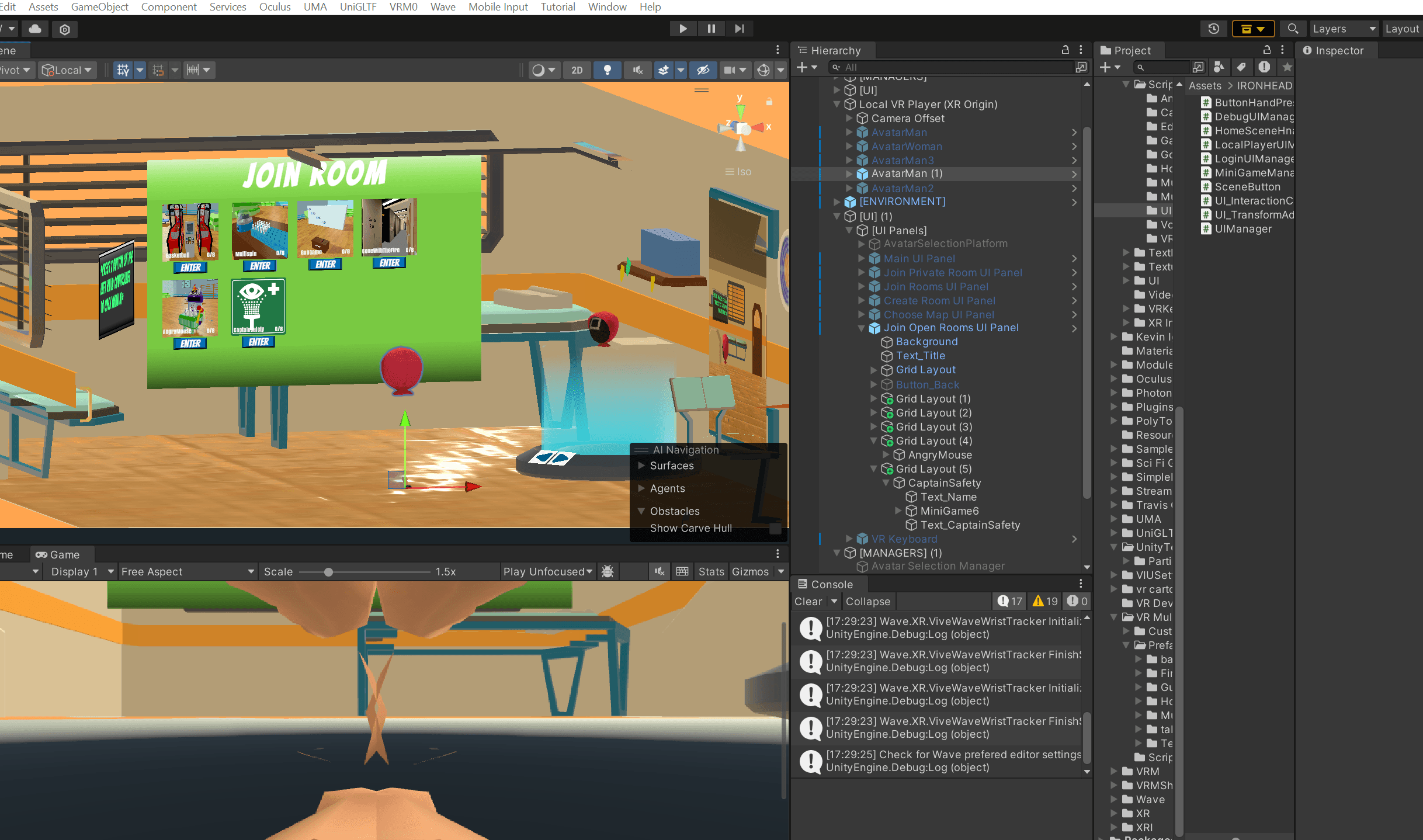Click the Project panel search field
This screenshot has height=840, width=1423.
click(1161, 67)
